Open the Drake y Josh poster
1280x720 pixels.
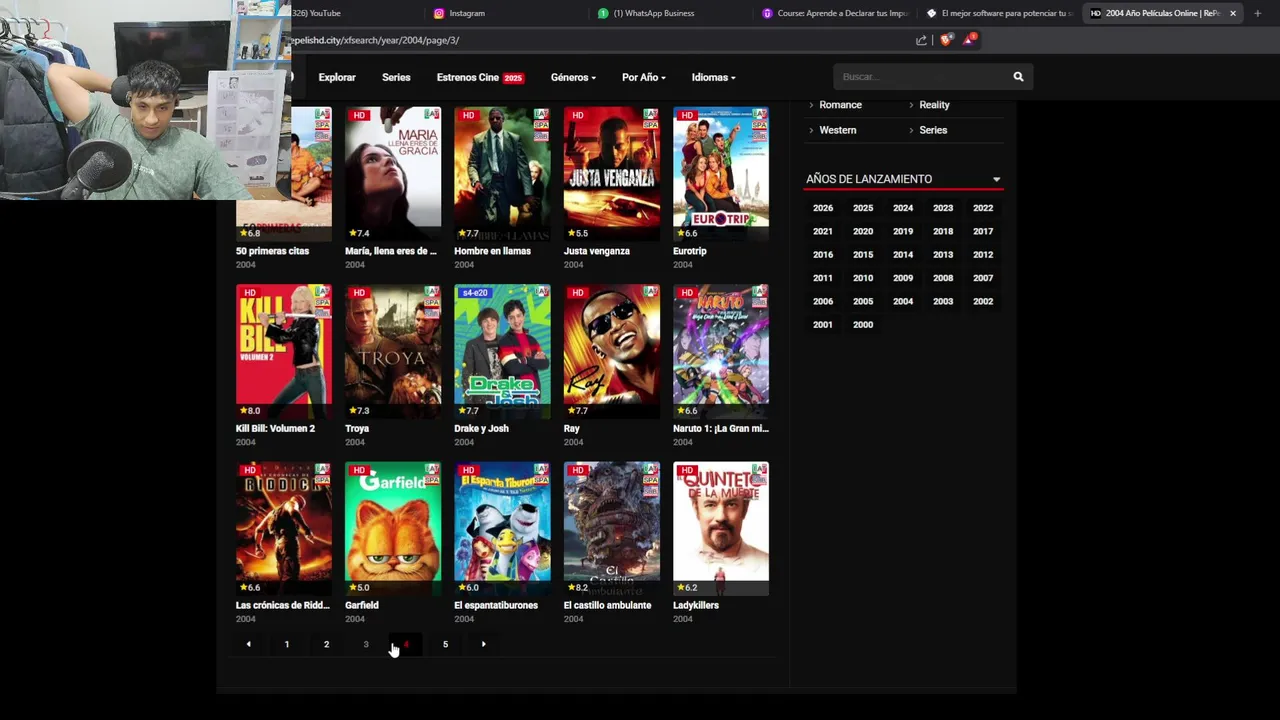click(x=502, y=351)
